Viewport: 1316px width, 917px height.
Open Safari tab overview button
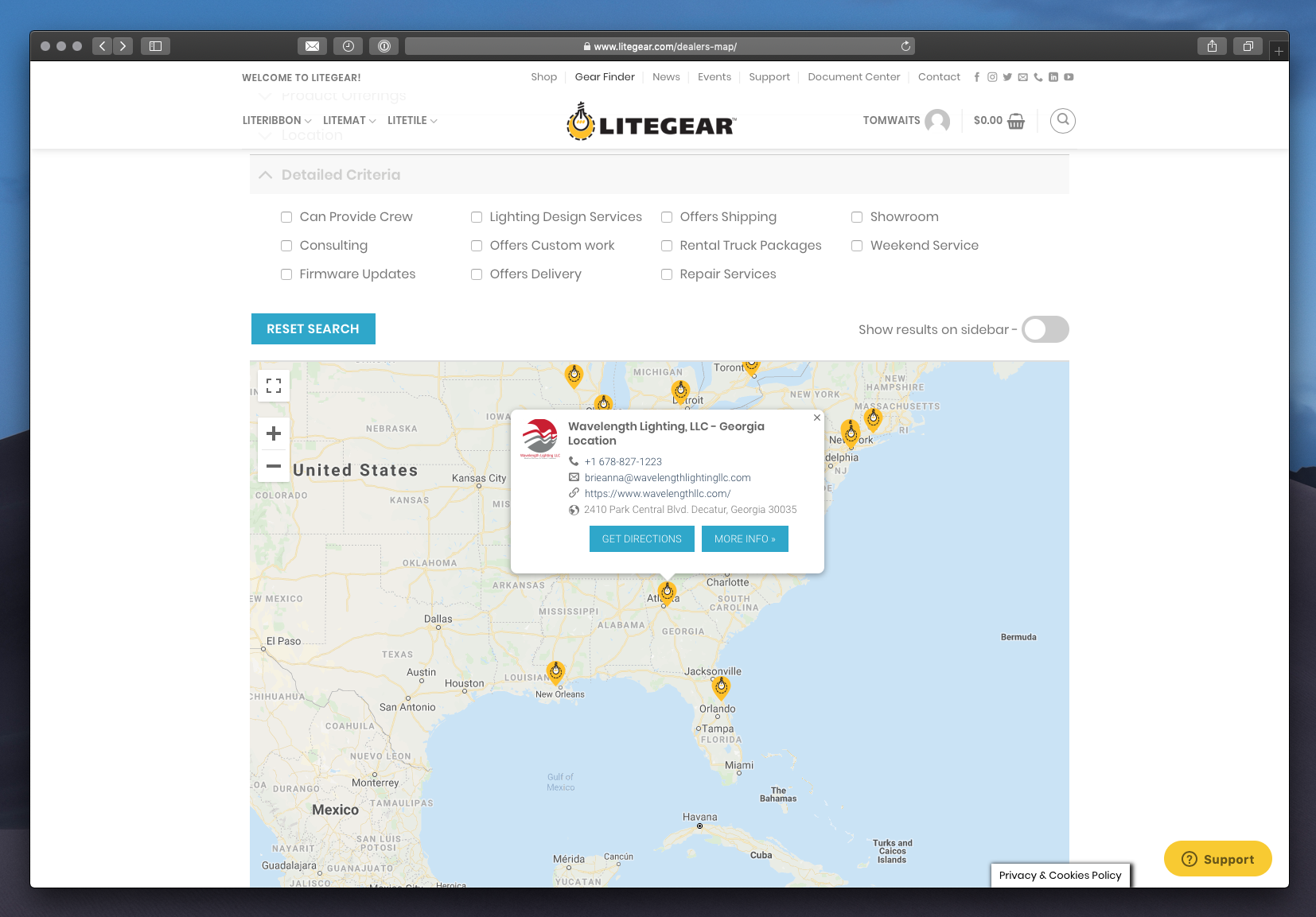tap(1248, 46)
